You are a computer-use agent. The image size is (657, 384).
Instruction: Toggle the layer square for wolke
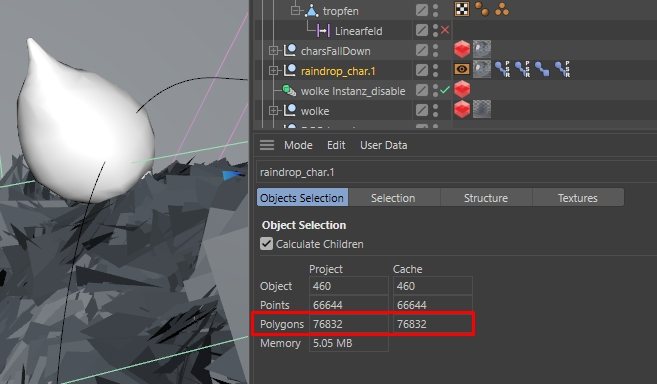click(422, 110)
